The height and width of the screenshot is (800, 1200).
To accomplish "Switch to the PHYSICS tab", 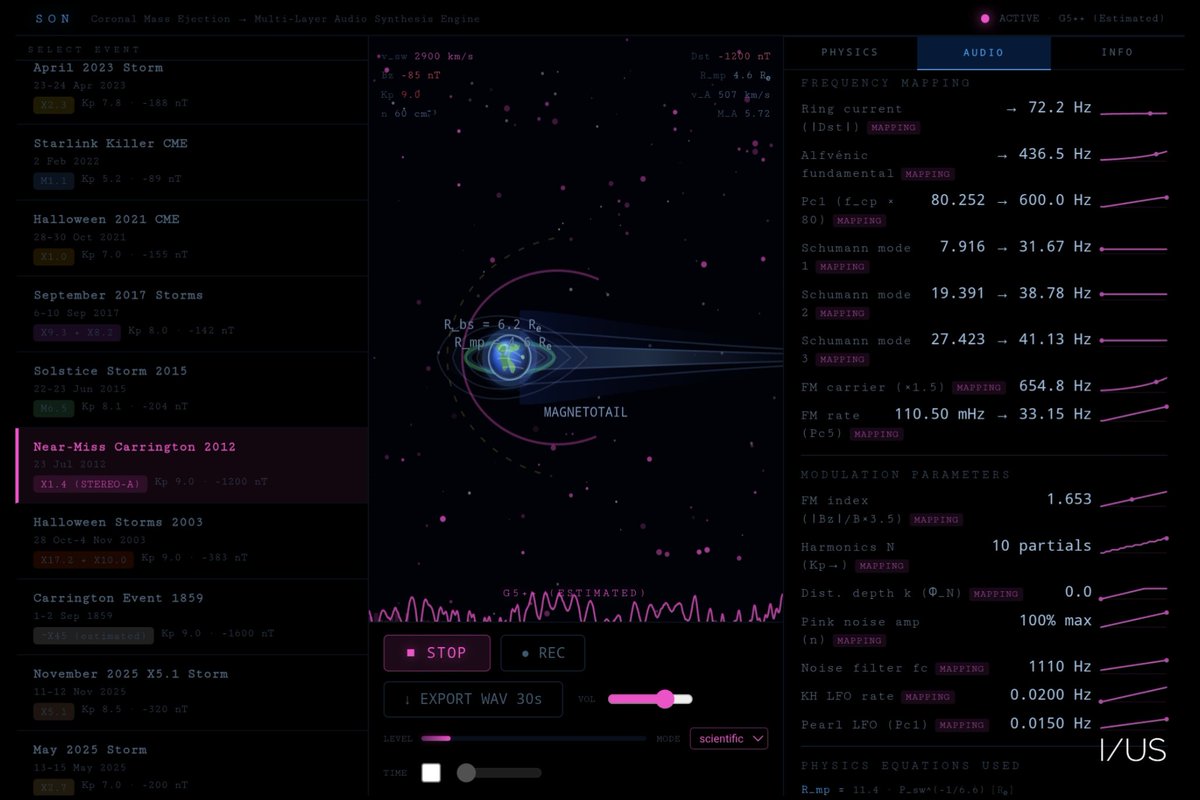I will (x=849, y=52).
